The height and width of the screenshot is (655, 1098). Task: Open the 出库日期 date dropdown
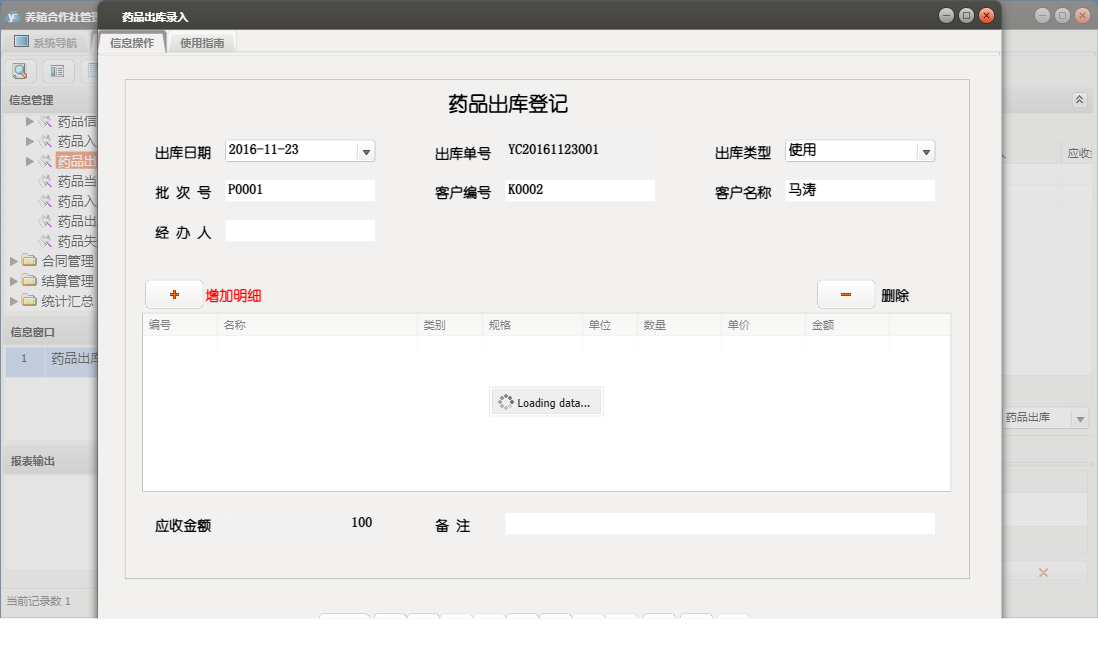[x=368, y=151]
